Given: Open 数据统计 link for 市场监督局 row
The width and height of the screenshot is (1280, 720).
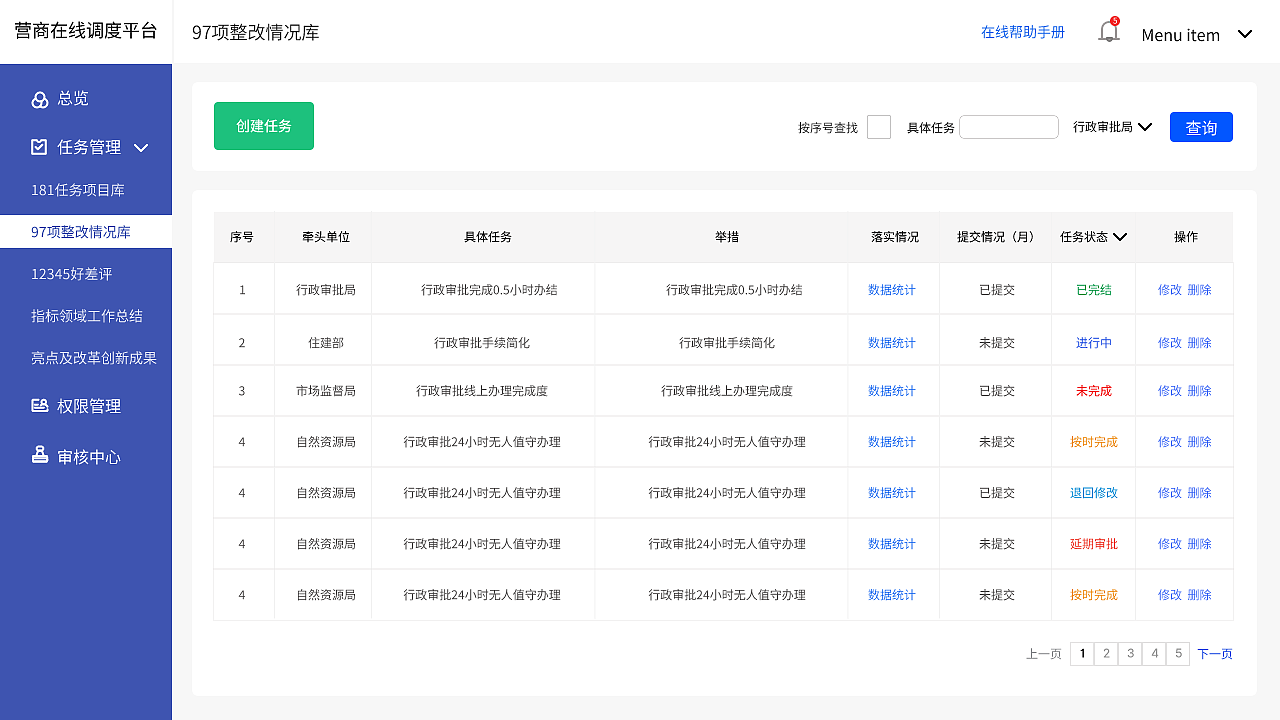Looking at the screenshot, I should (892, 391).
